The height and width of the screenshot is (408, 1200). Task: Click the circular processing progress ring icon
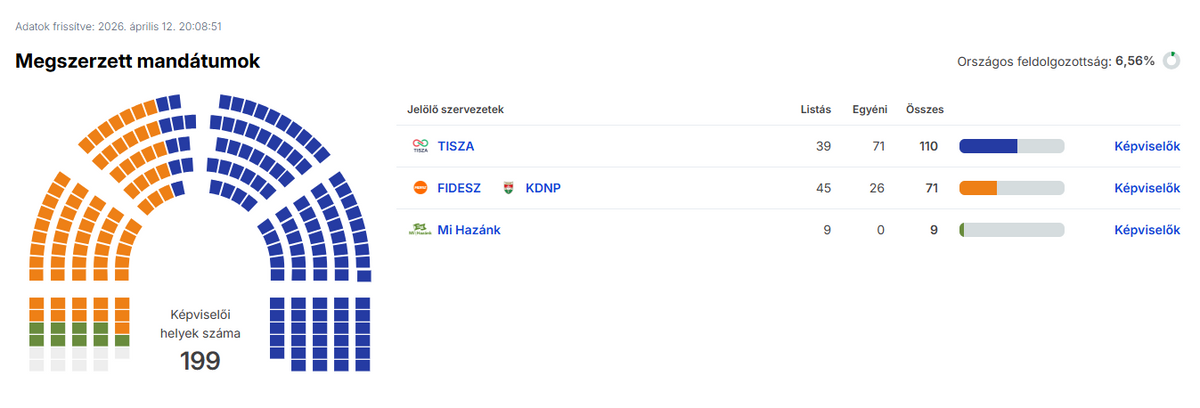[x=1172, y=61]
